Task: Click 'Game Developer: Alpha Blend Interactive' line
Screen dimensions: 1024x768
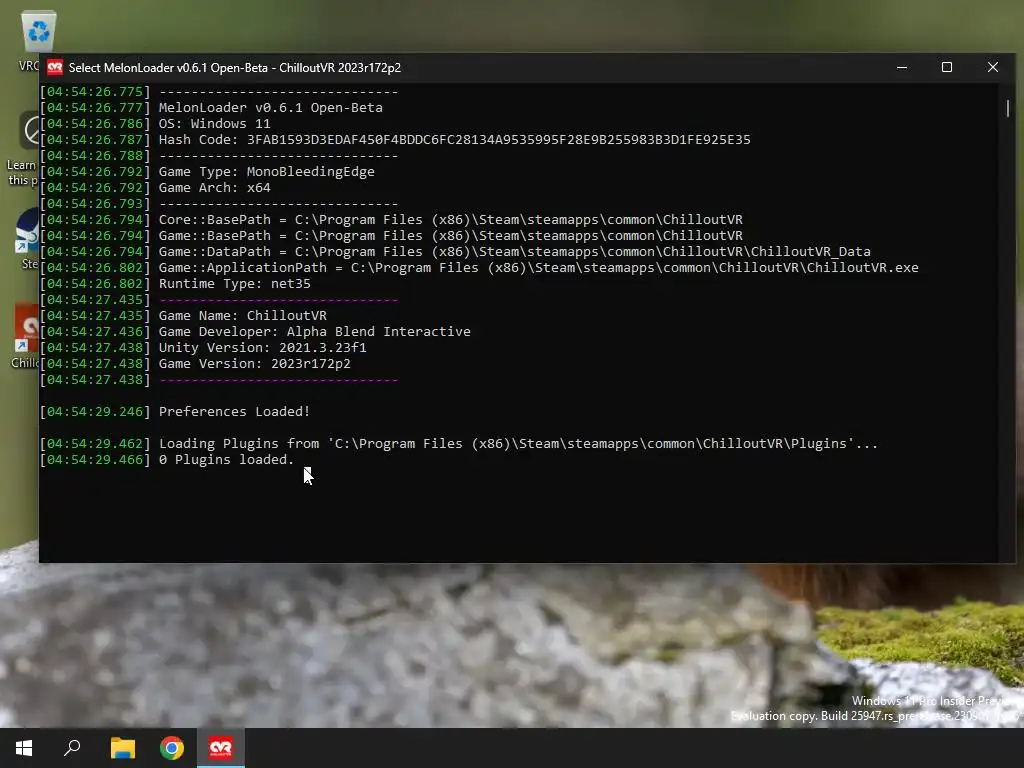Action: click(x=315, y=332)
